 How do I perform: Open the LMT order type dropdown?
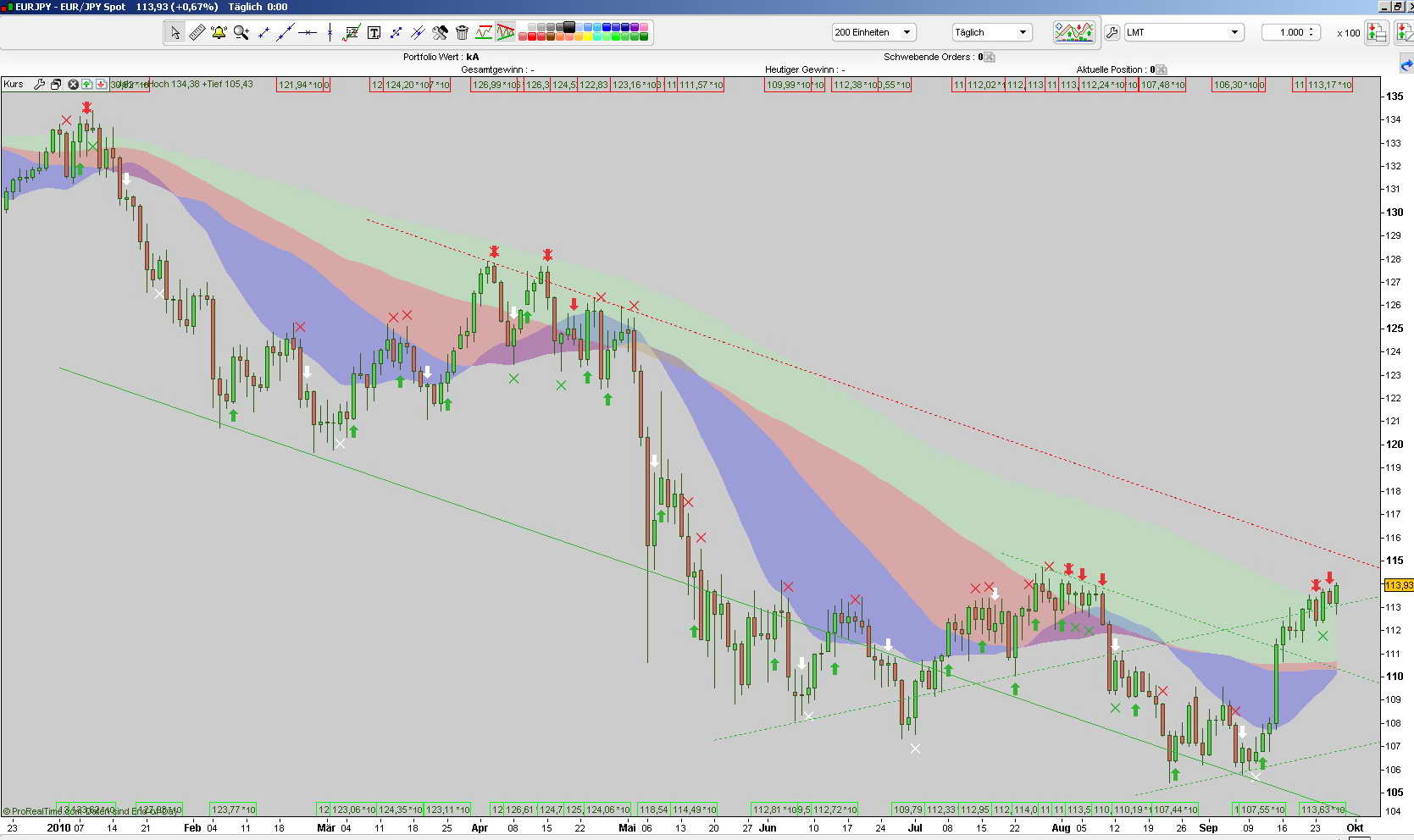point(1236,32)
